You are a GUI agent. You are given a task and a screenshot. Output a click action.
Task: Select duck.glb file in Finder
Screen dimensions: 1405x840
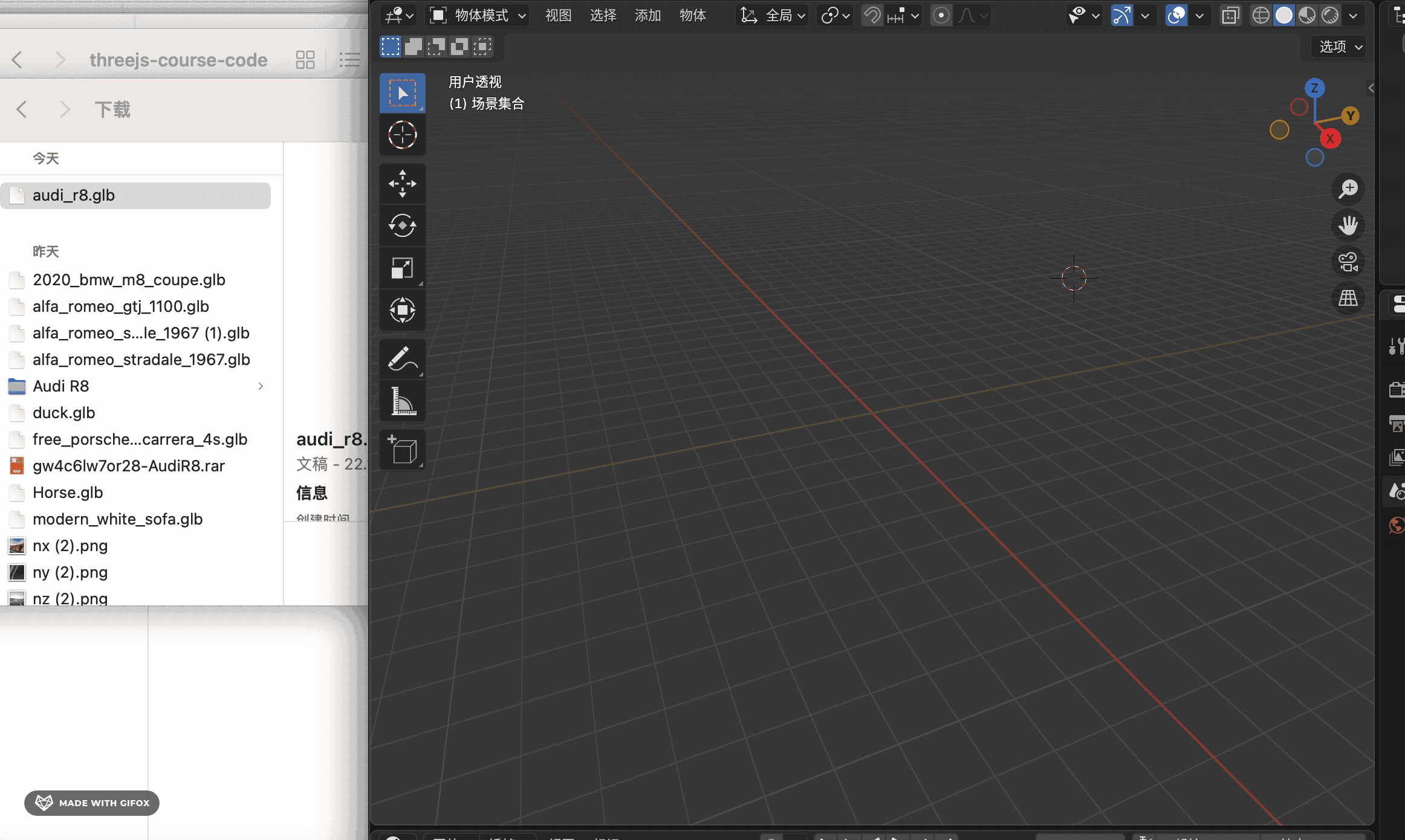tap(136, 413)
